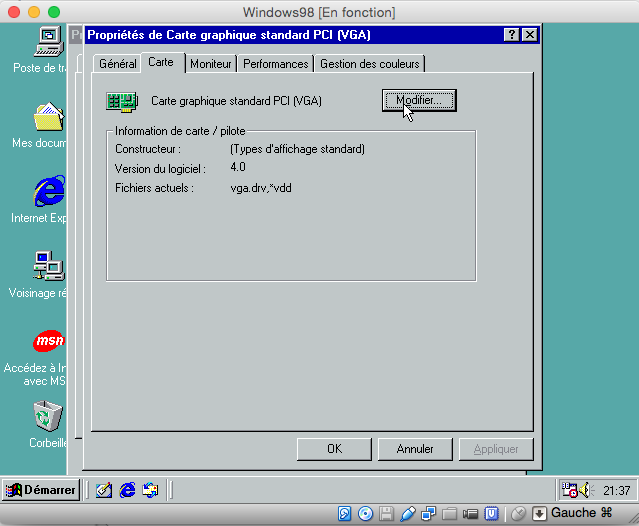Click the VirtualBox video capture status icon
Screen dimensions: 639x526
[470, 514]
